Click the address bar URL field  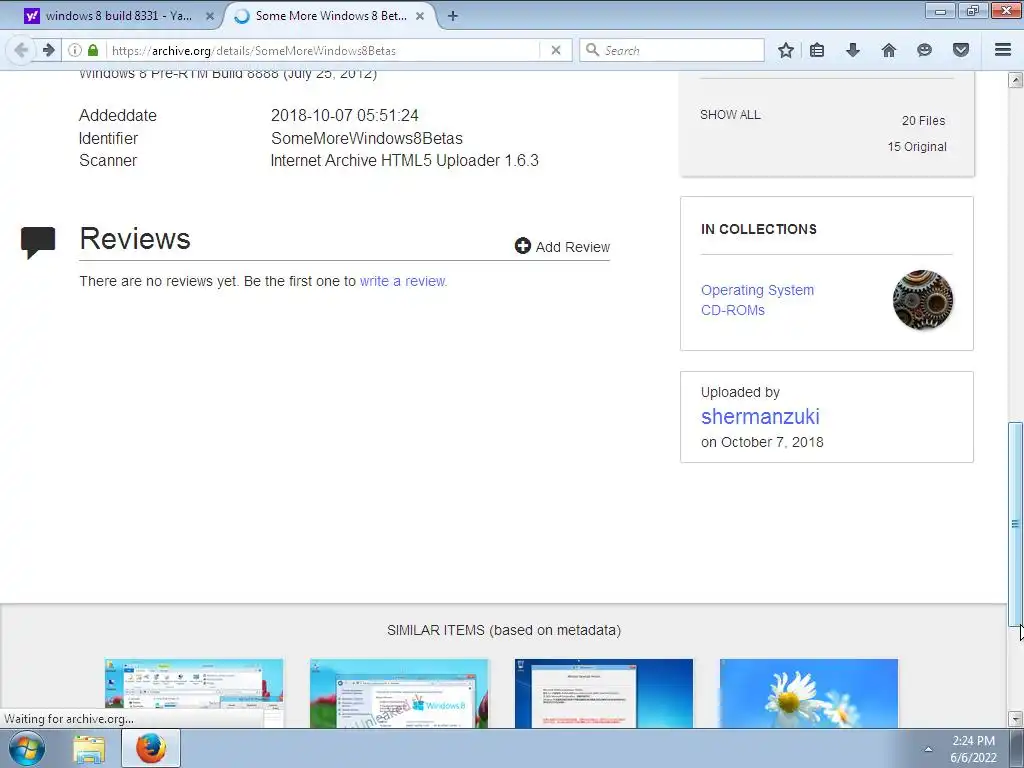[323, 50]
